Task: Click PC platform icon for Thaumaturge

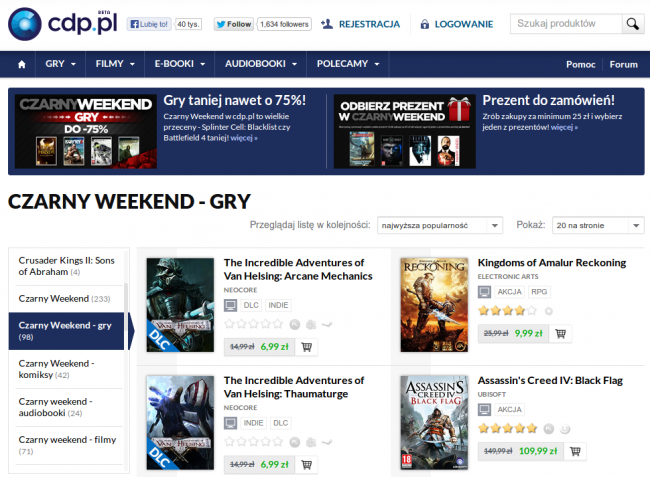Action: (x=230, y=423)
